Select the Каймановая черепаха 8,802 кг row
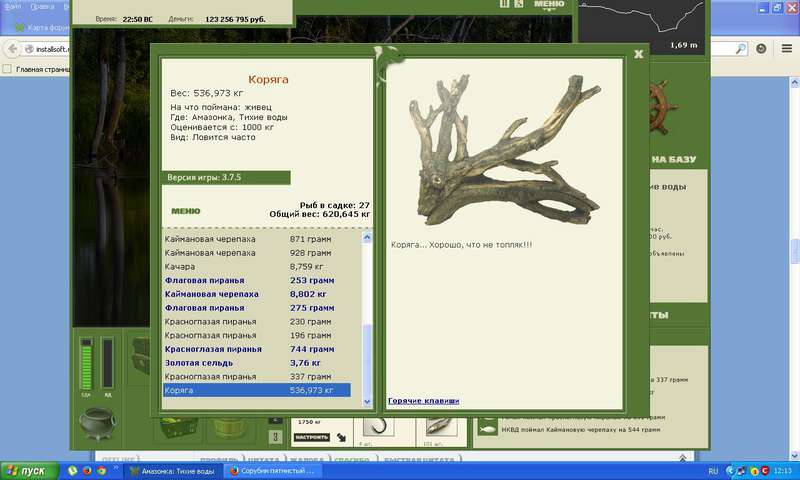 (x=257, y=294)
